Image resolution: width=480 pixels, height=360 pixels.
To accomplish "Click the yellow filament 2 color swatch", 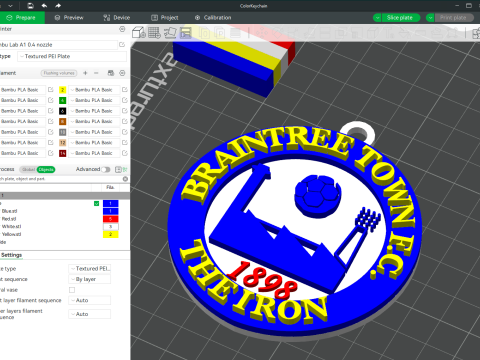I will point(62,90).
